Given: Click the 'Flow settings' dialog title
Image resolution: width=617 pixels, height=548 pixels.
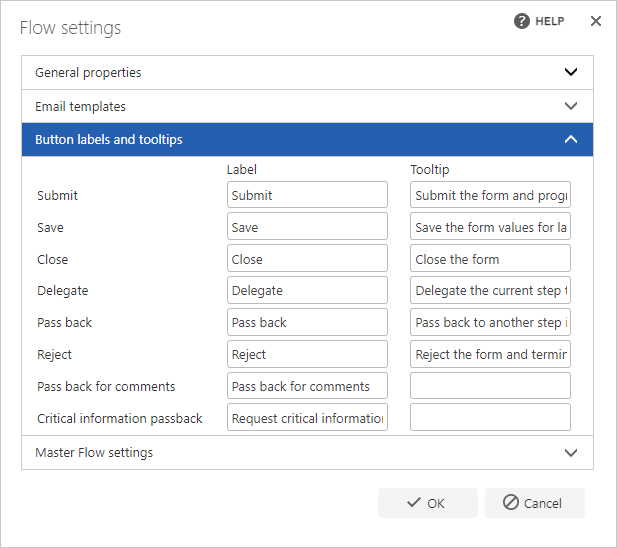Looking at the screenshot, I should click(x=70, y=28).
